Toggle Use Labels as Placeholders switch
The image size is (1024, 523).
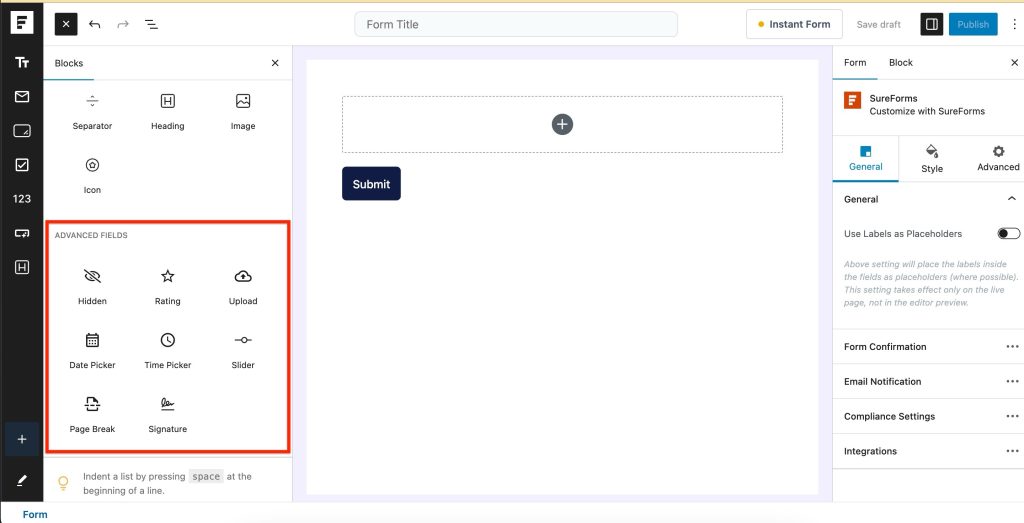[x=1008, y=234]
